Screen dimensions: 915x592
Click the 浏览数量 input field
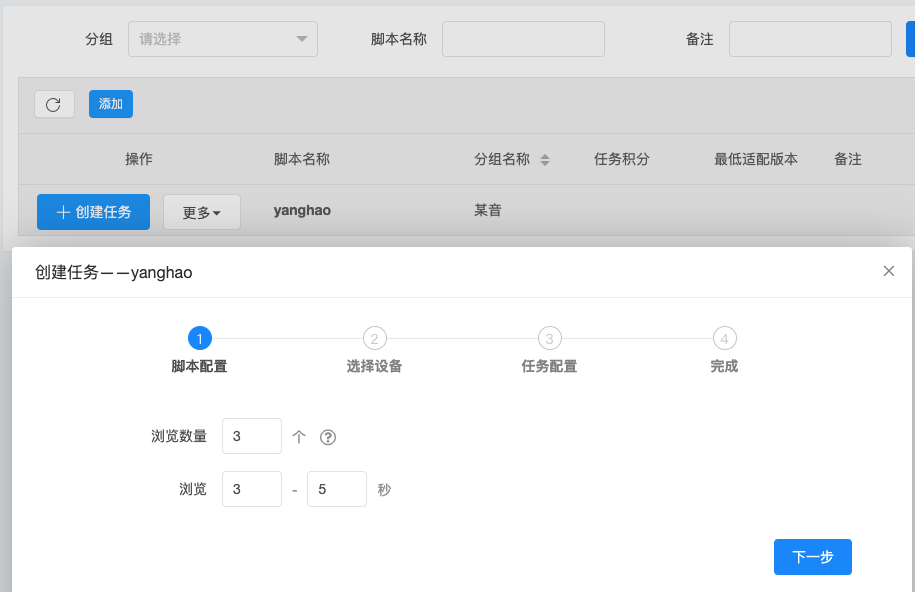251,436
